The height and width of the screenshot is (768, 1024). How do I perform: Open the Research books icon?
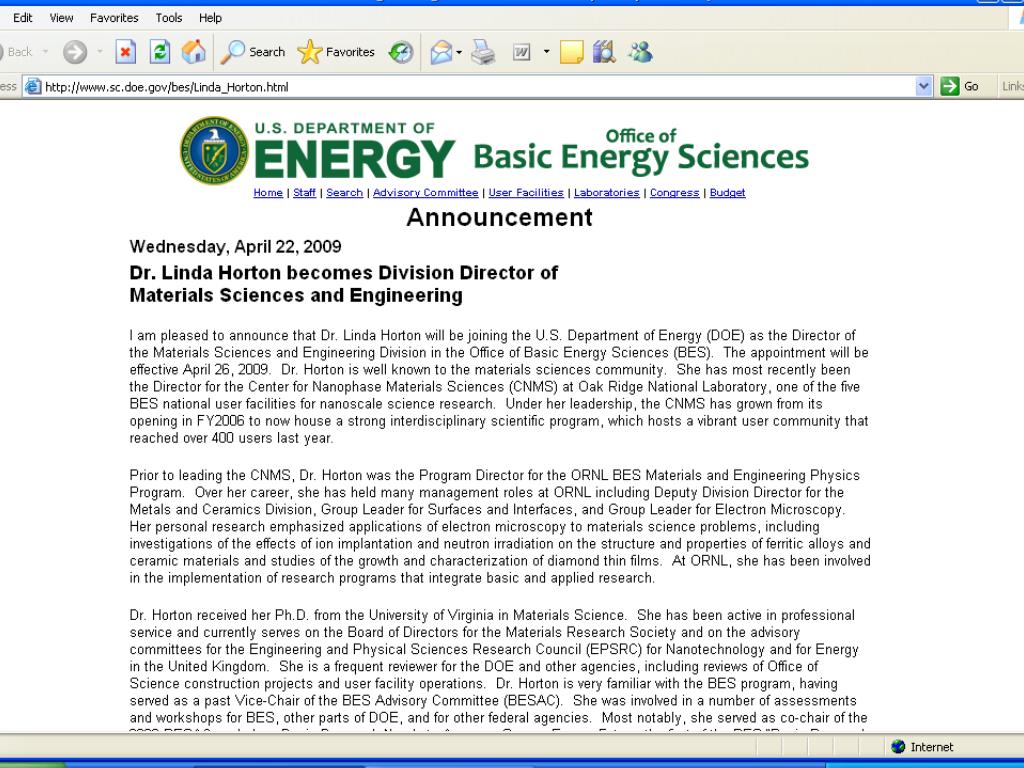click(605, 52)
